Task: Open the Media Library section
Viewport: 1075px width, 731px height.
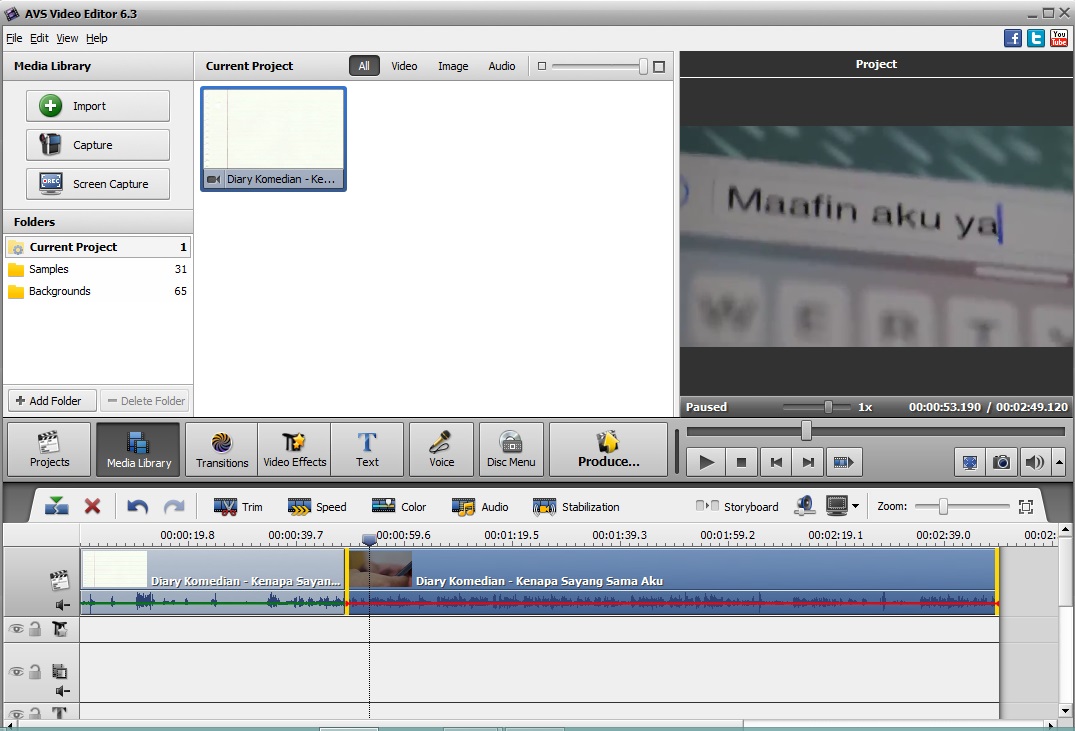Action: coord(138,450)
